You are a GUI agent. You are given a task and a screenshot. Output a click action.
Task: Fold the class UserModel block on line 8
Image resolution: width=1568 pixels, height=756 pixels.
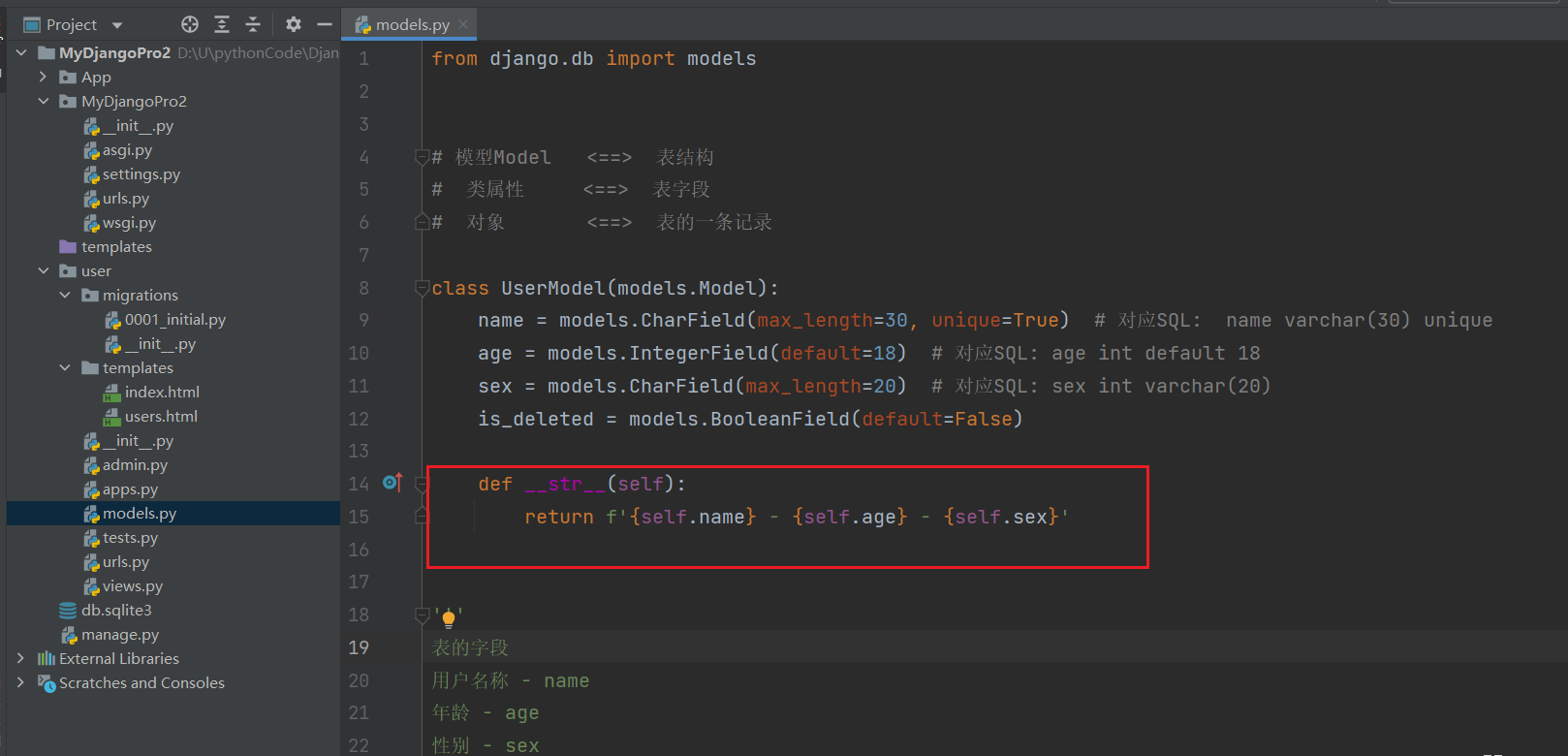pyautogui.click(x=422, y=288)
